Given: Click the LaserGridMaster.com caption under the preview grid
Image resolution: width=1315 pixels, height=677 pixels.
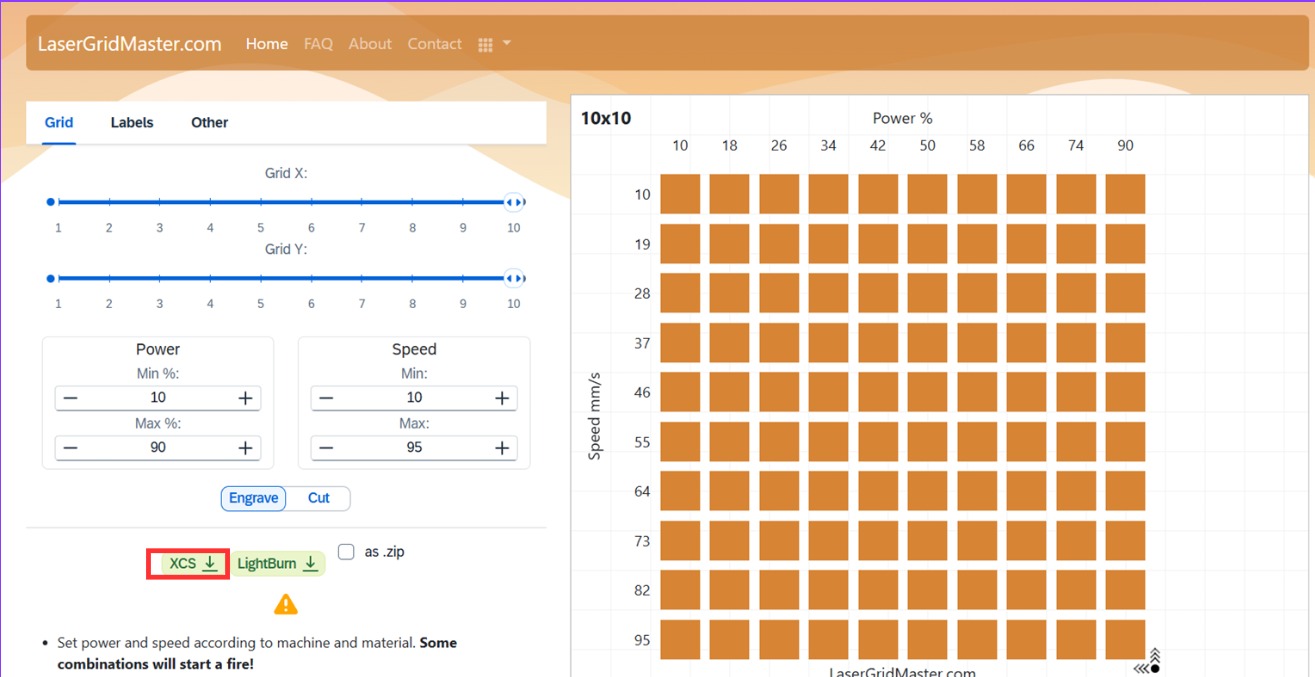Looking at the screenshot, I should 902,671.
